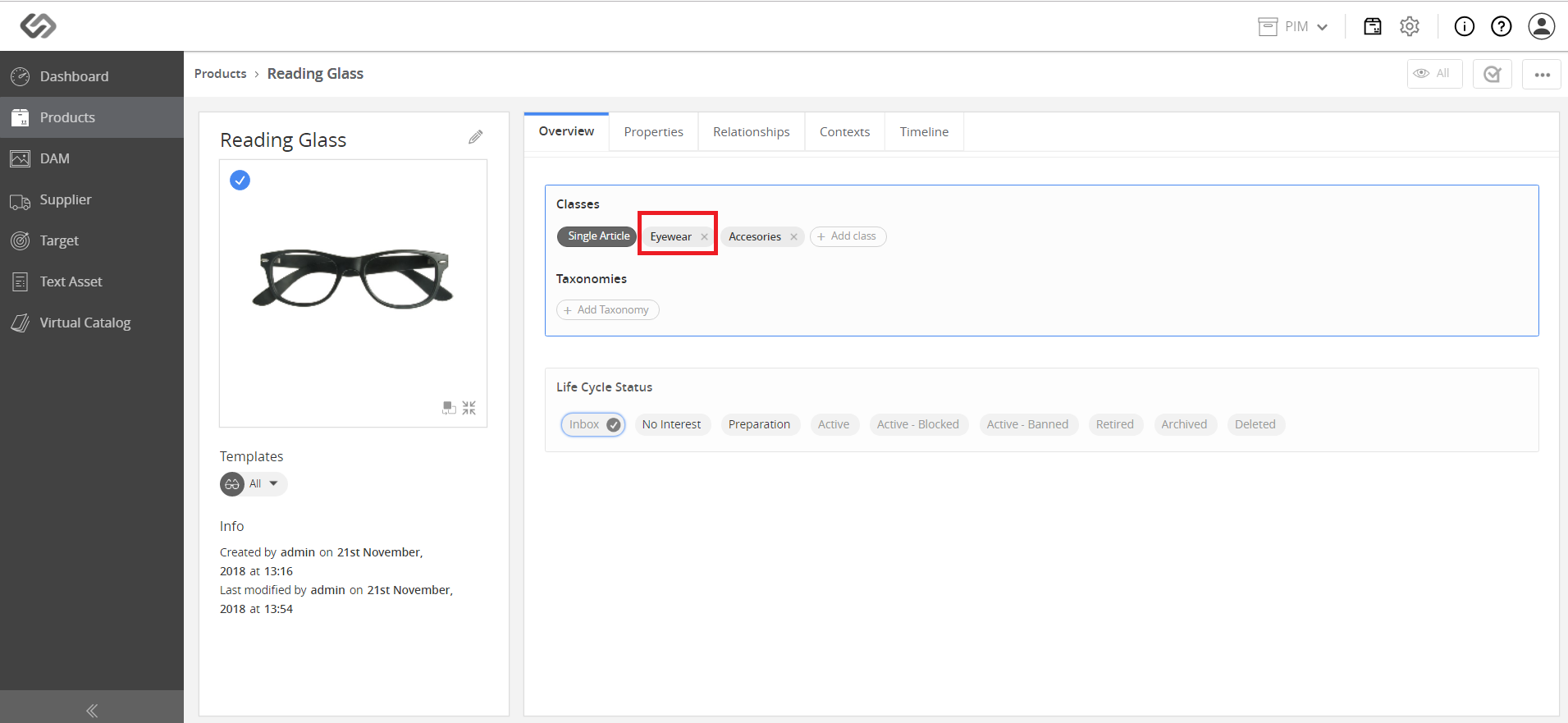Image resolution: width=1568 pixels, height=723 pixels.
Task: Open DAM in the sidebar
Action: (92, 158)
